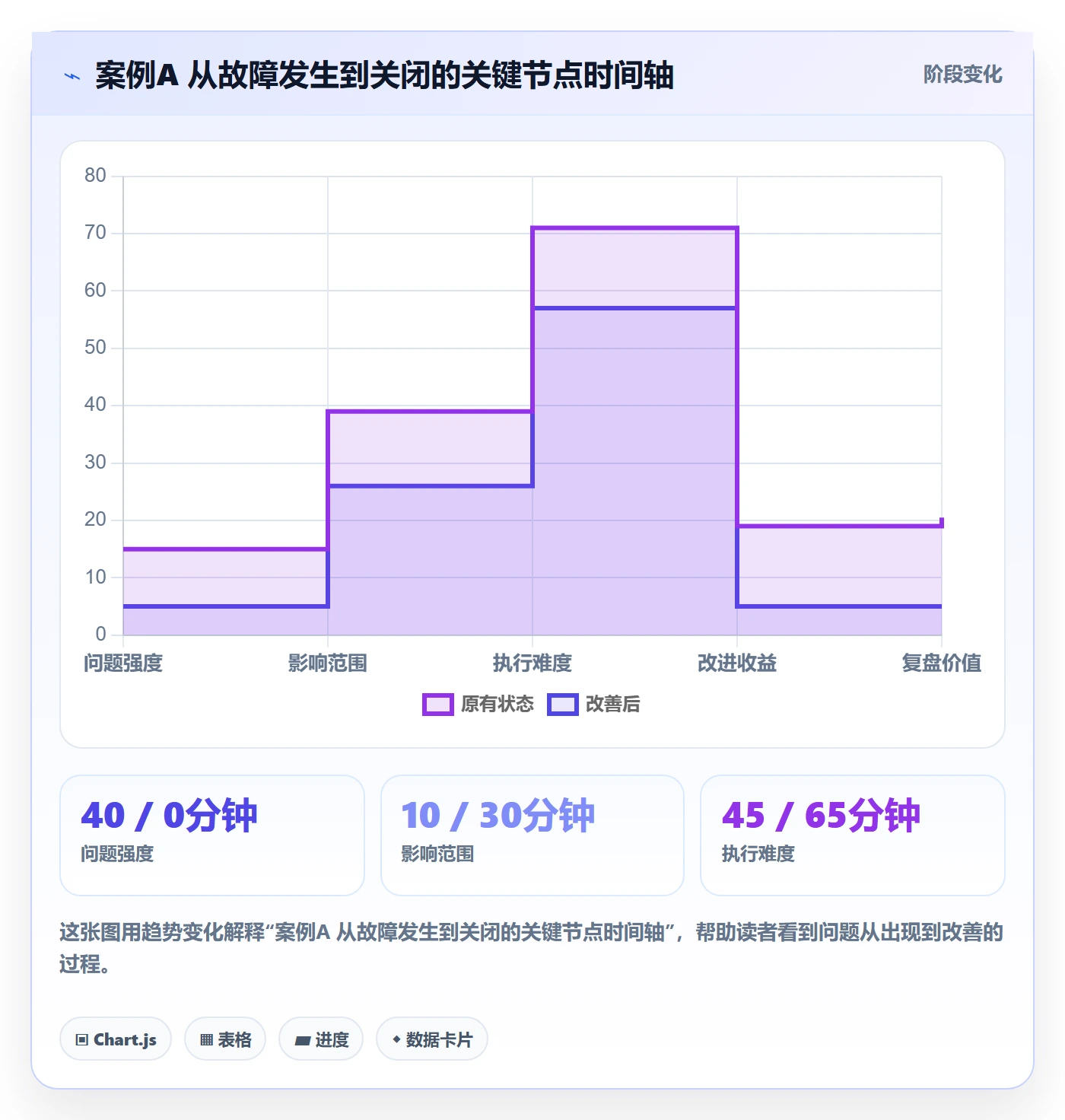Viewport: 1065px width, 1120px height.
Task: Click the y-axis value 80
Action: pos(95,176)
